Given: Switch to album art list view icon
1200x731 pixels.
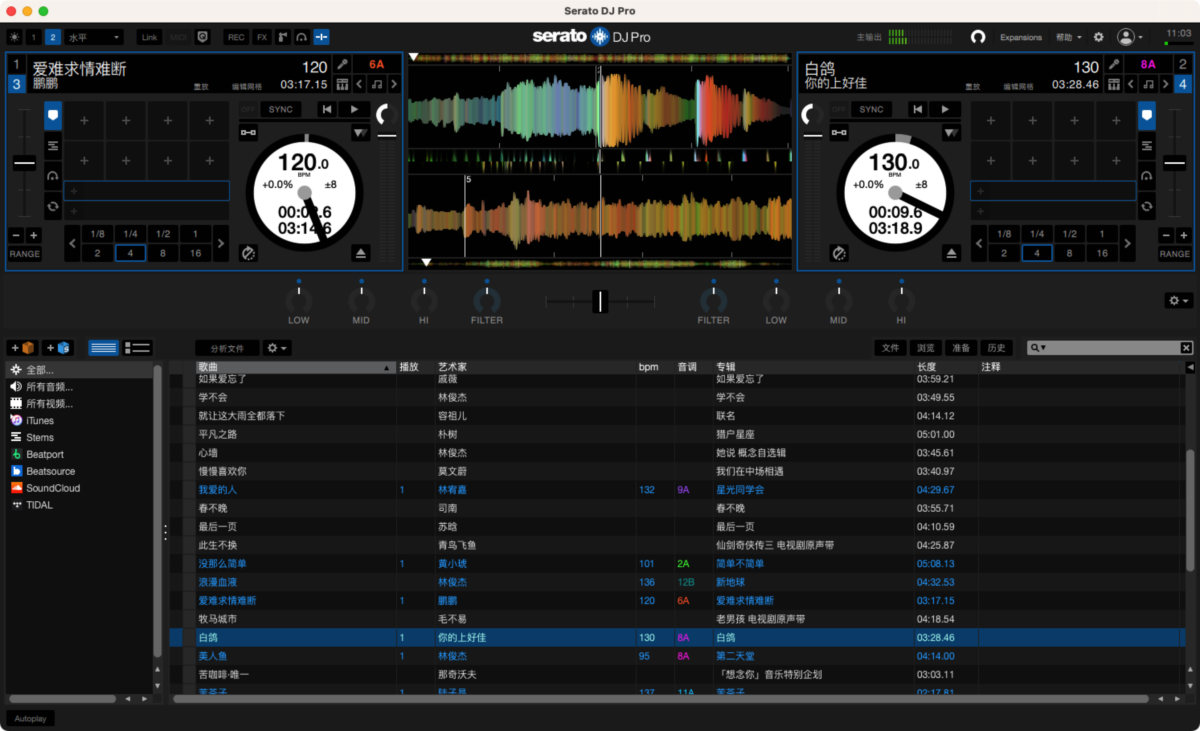Looking at the screenshot, I should pos(137,348).
